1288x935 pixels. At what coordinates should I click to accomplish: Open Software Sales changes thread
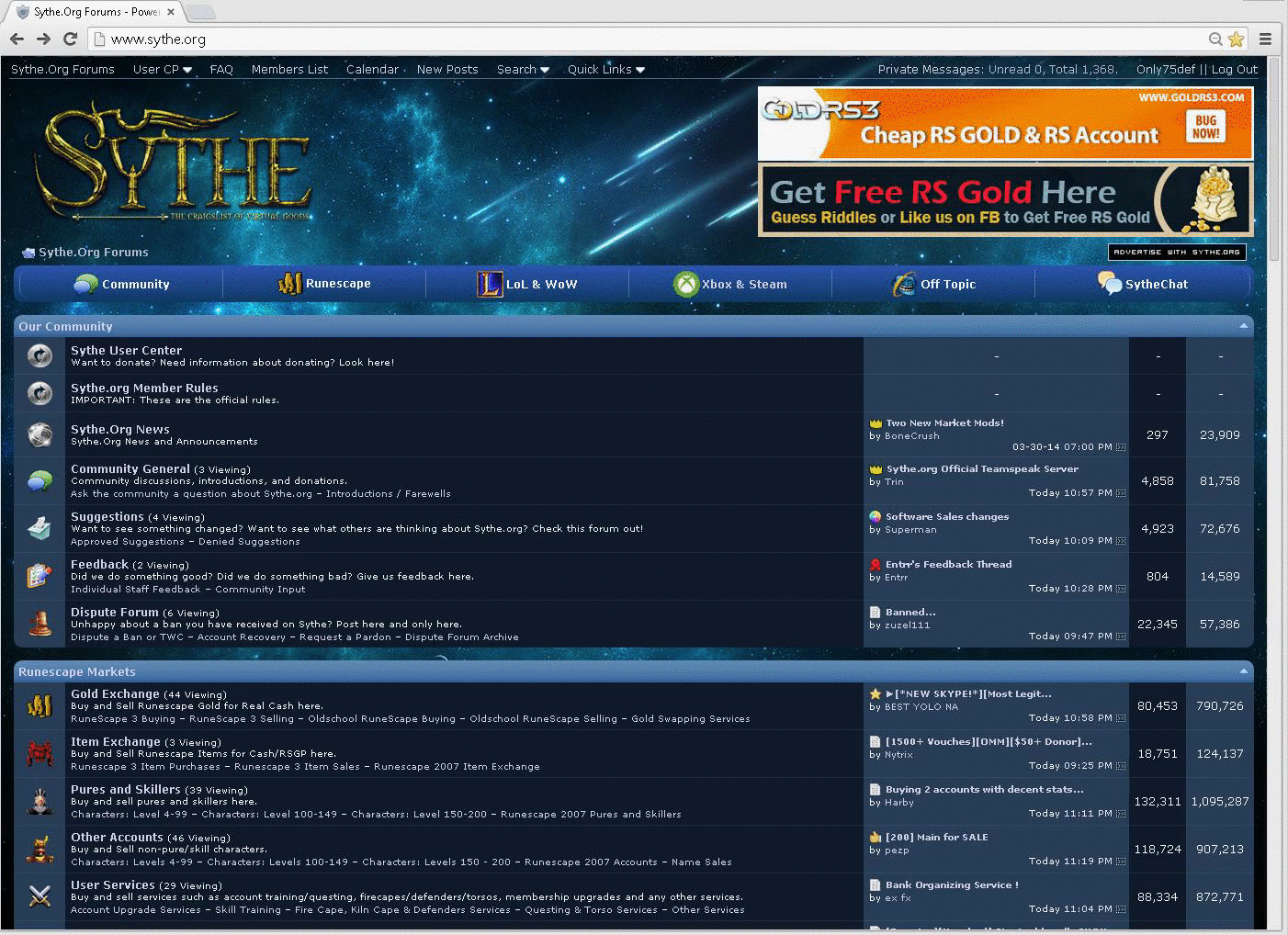tap(947, 517)
